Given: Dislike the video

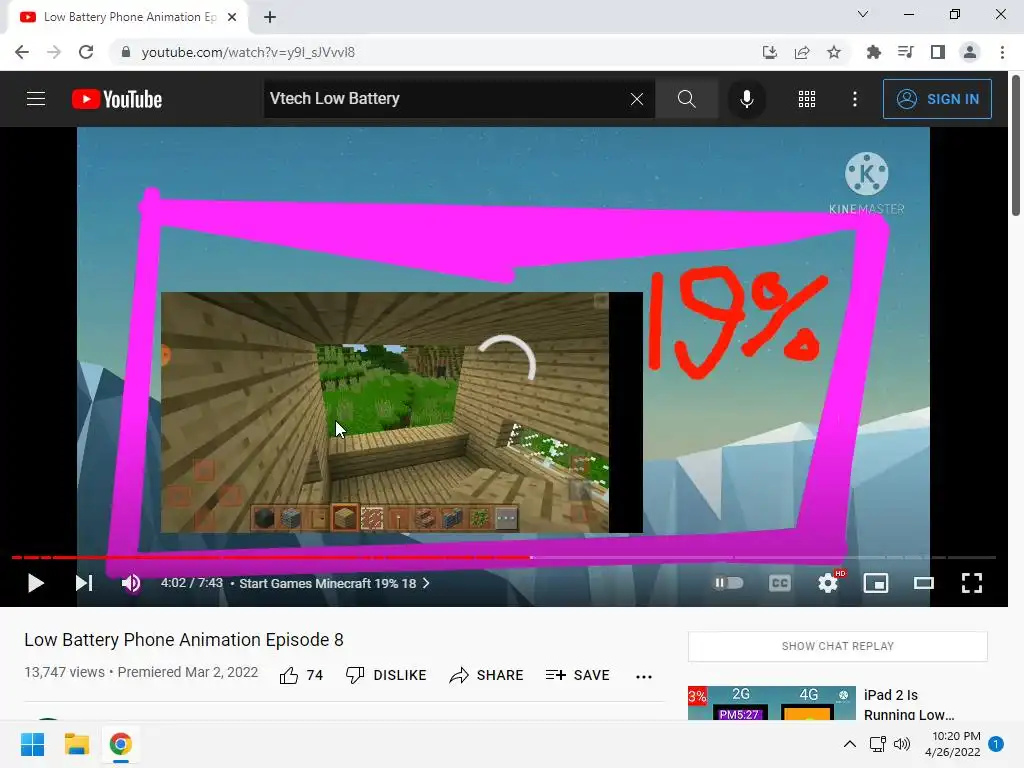Looking at the screenshot, I should 386,675.
